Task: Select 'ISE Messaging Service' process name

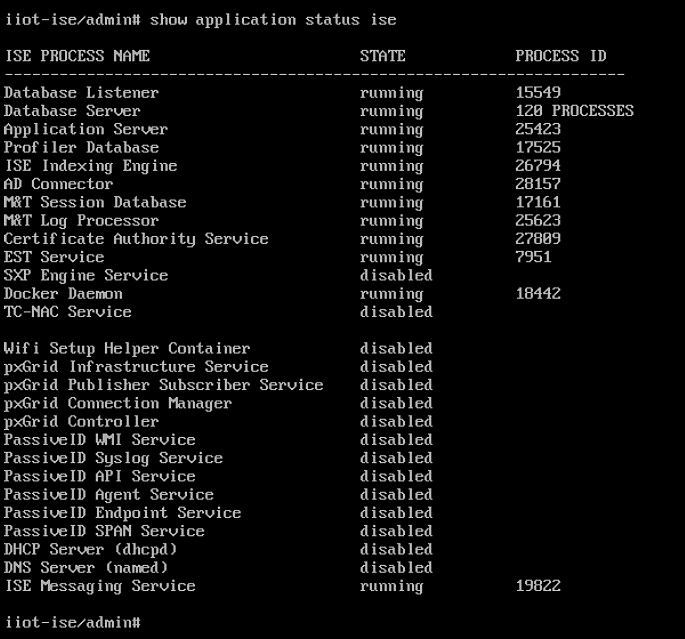Action: 100,587
